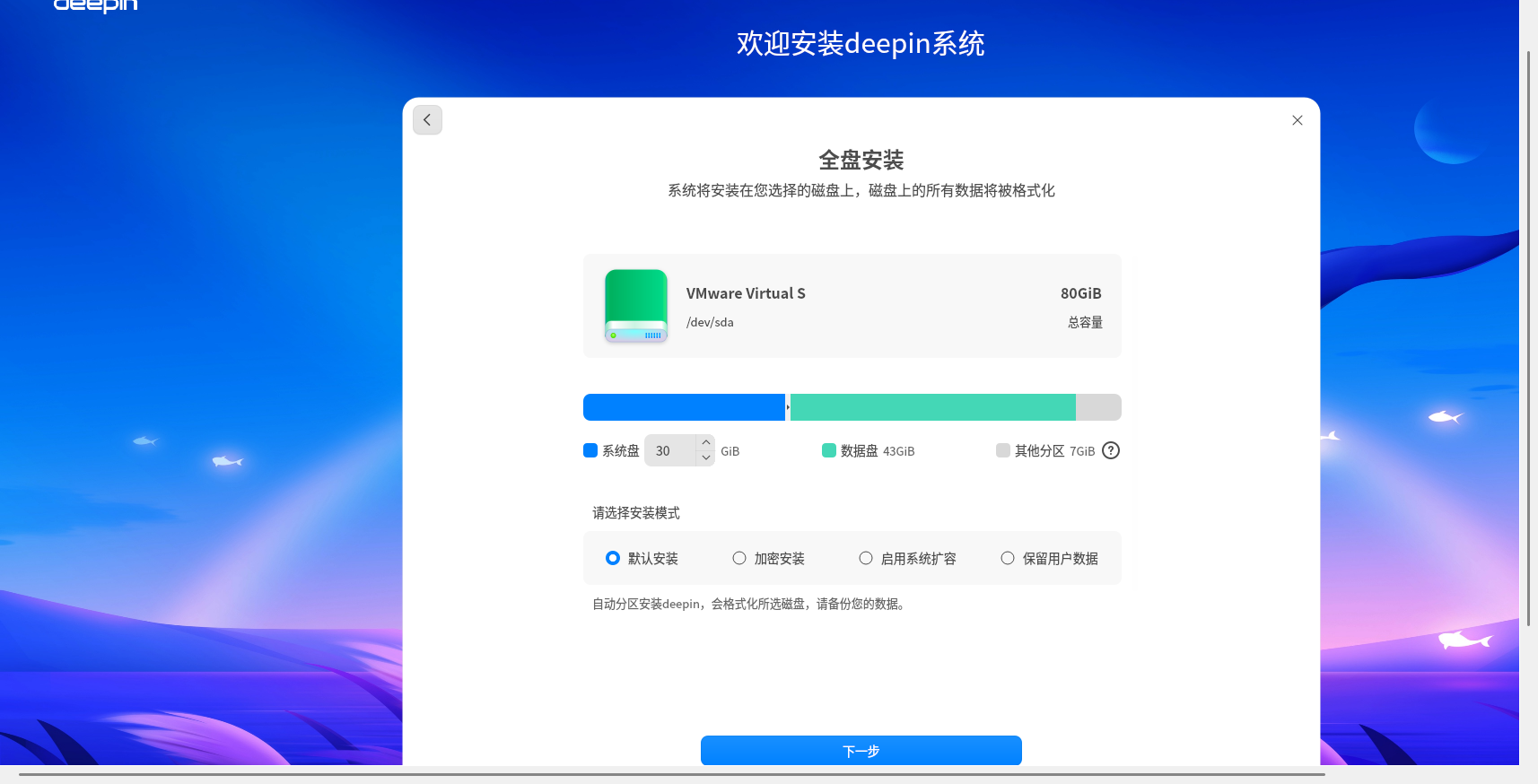Viewport: 1538px width, 784px height.
Task: Increase system disk size with up arrow
Action: (x=706, y=442)
